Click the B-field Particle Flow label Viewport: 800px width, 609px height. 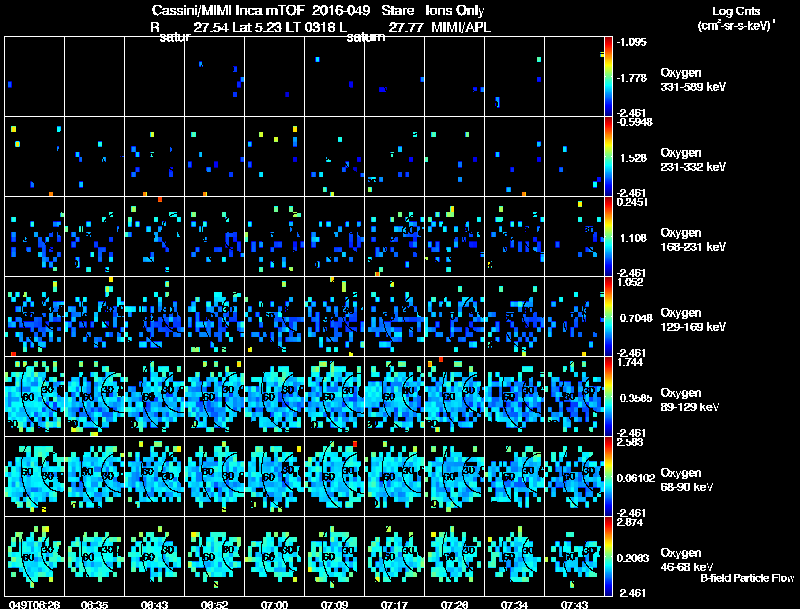pyautogui.click(x=747, y=578)
